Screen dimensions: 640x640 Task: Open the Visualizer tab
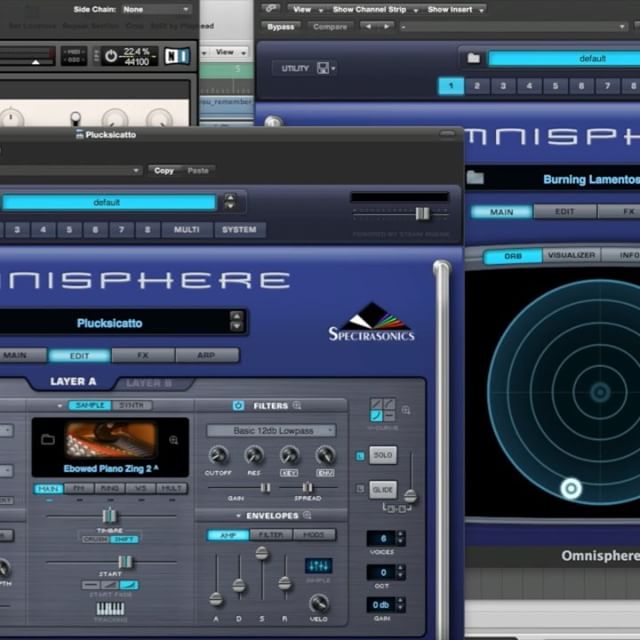click(x=571, y=255)
